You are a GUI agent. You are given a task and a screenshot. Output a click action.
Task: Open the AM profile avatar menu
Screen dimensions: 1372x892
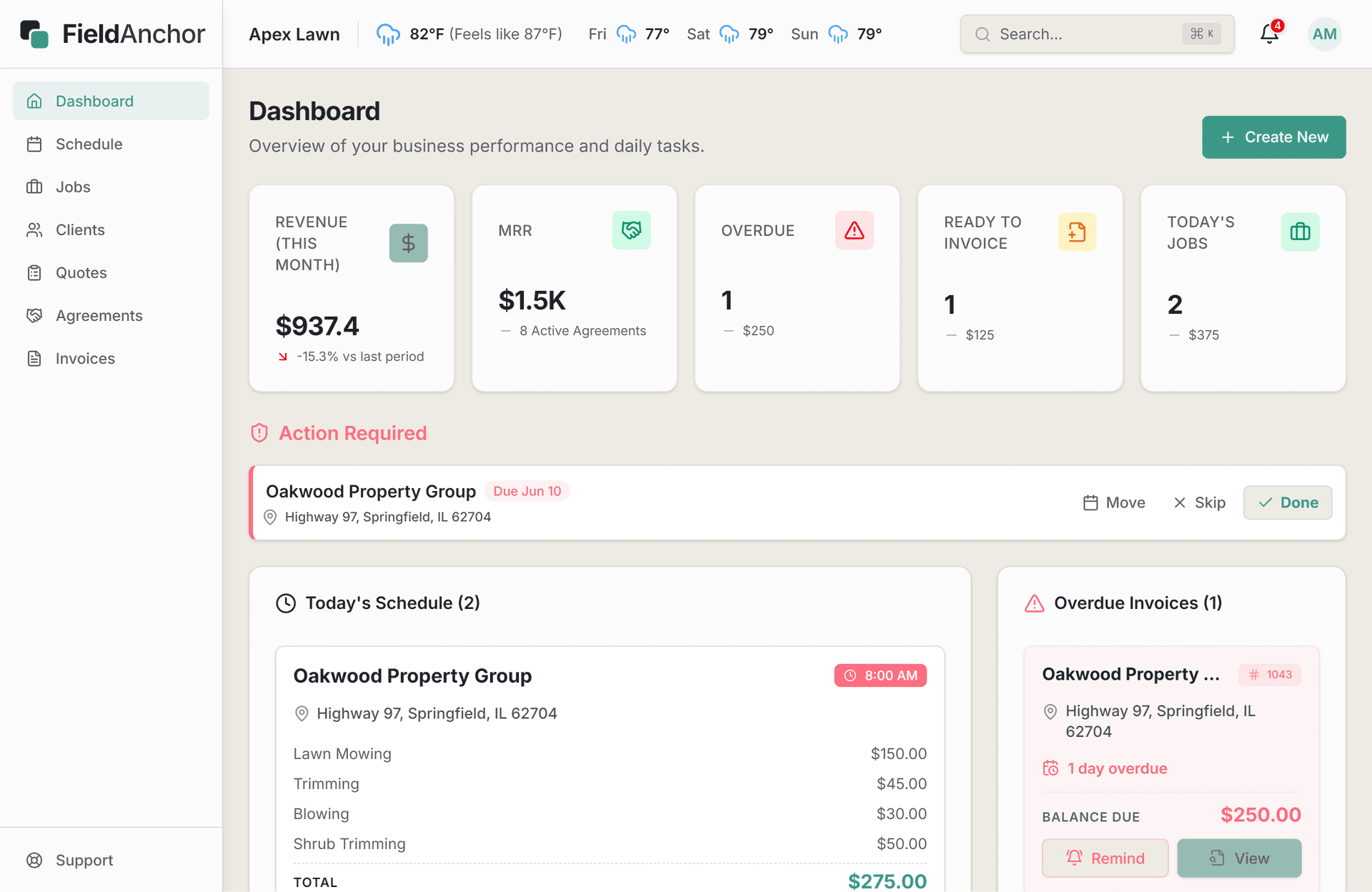[x=1325, y=34]
